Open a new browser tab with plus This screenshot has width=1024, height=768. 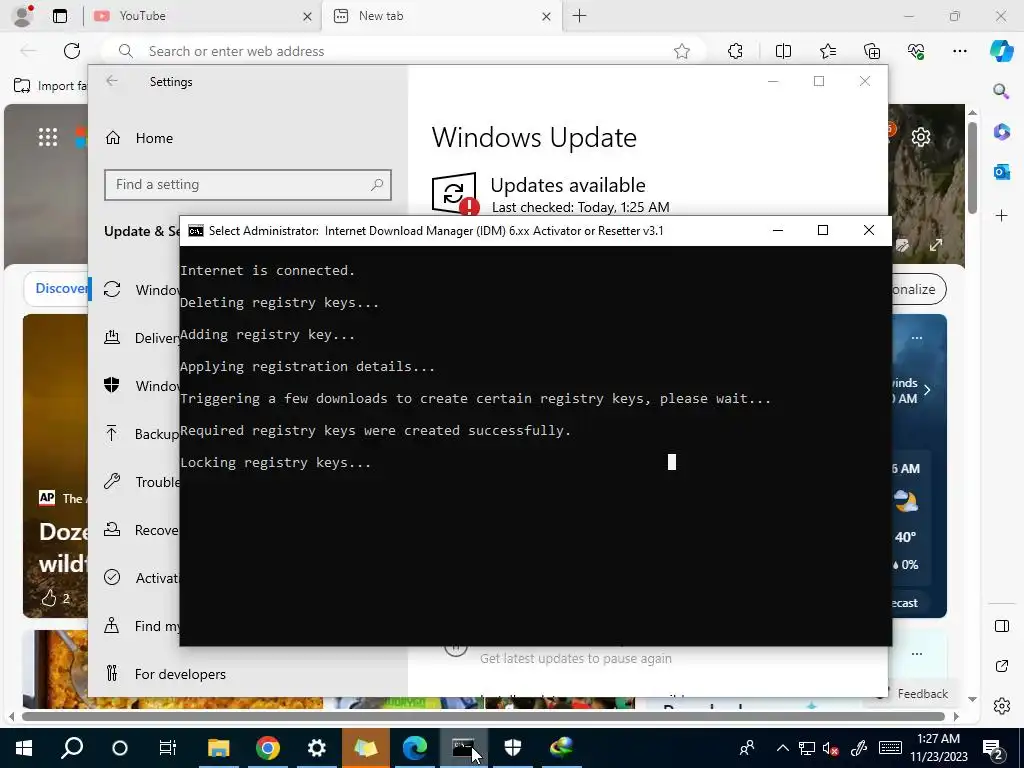click(579, 16)
